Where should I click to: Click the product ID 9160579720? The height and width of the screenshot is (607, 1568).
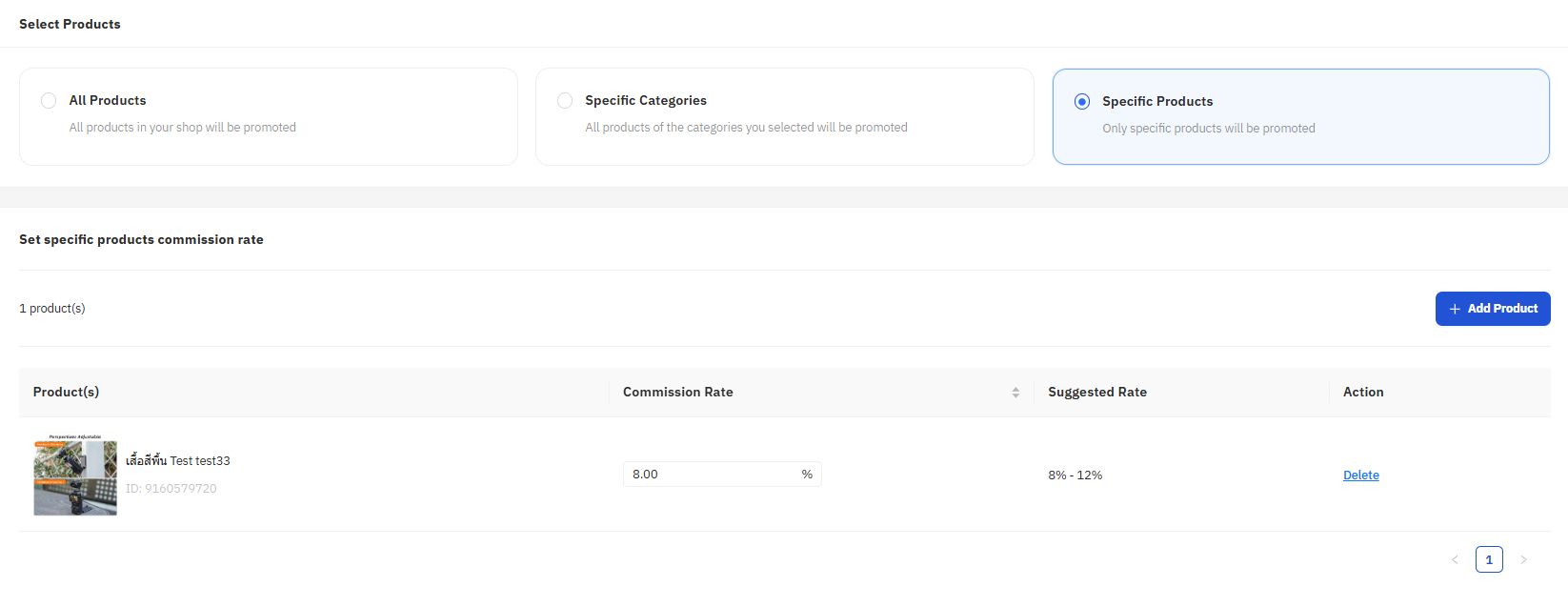[x=171, y=489]
